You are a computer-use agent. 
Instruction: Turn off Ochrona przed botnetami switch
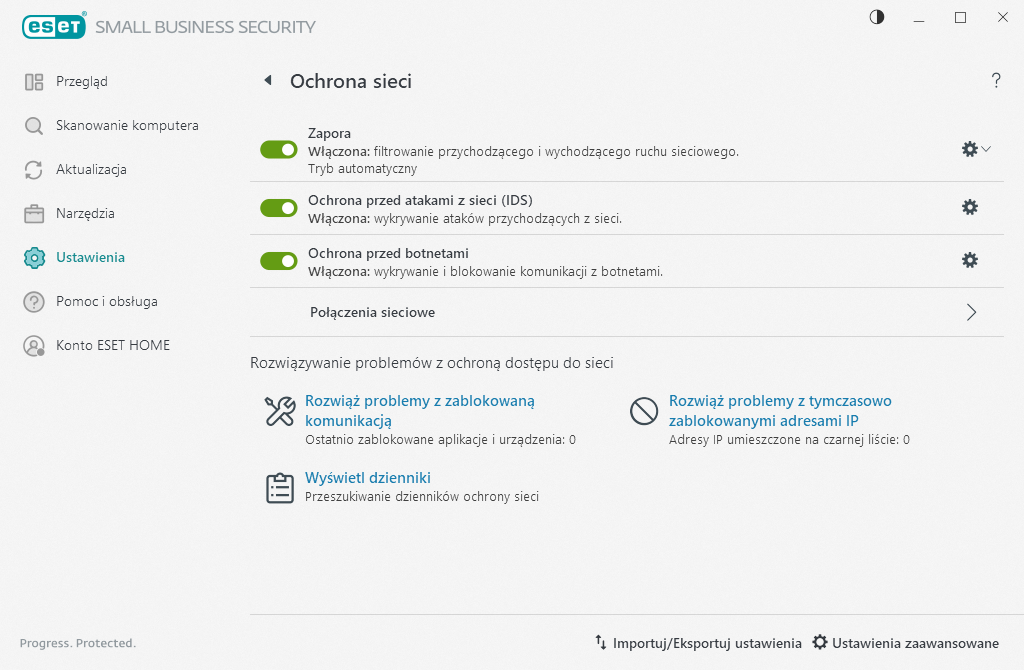(x=279, y=260)
